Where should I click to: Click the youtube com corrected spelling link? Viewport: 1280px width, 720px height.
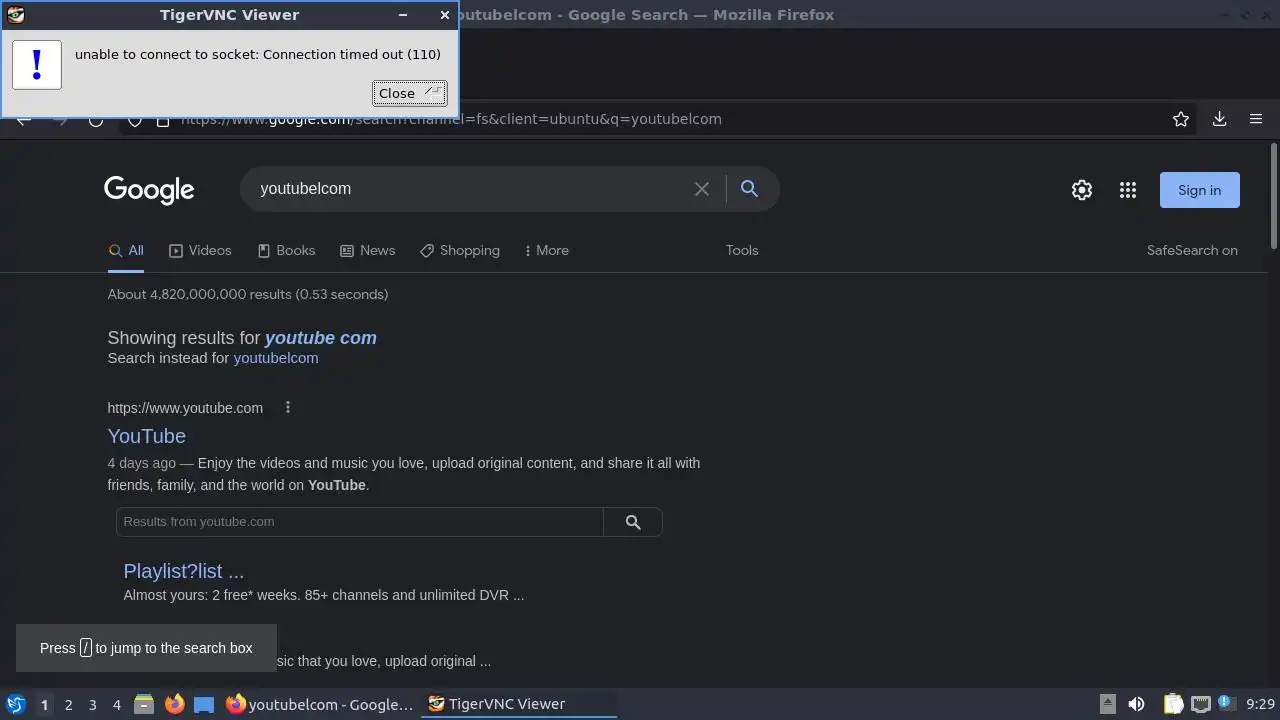(320, 338)
